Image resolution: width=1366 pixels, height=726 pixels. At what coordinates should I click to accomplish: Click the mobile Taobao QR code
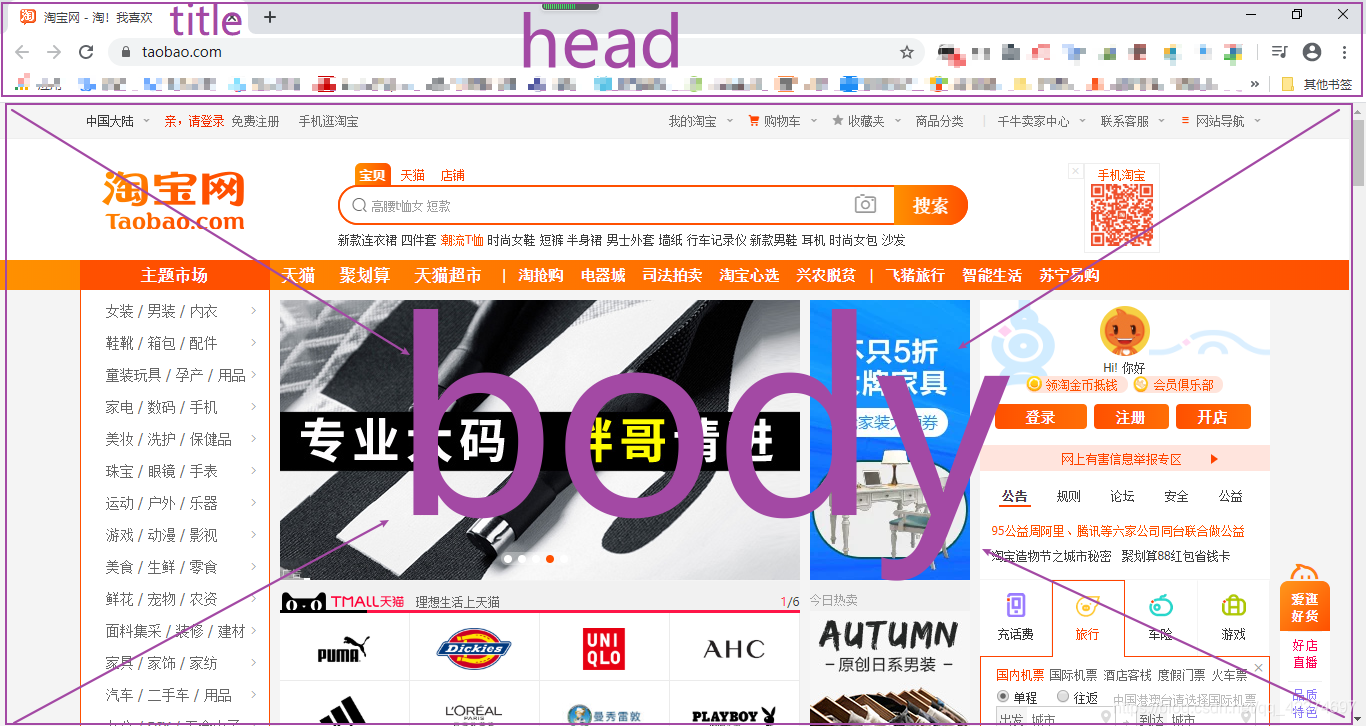[x=1121, y=215]
